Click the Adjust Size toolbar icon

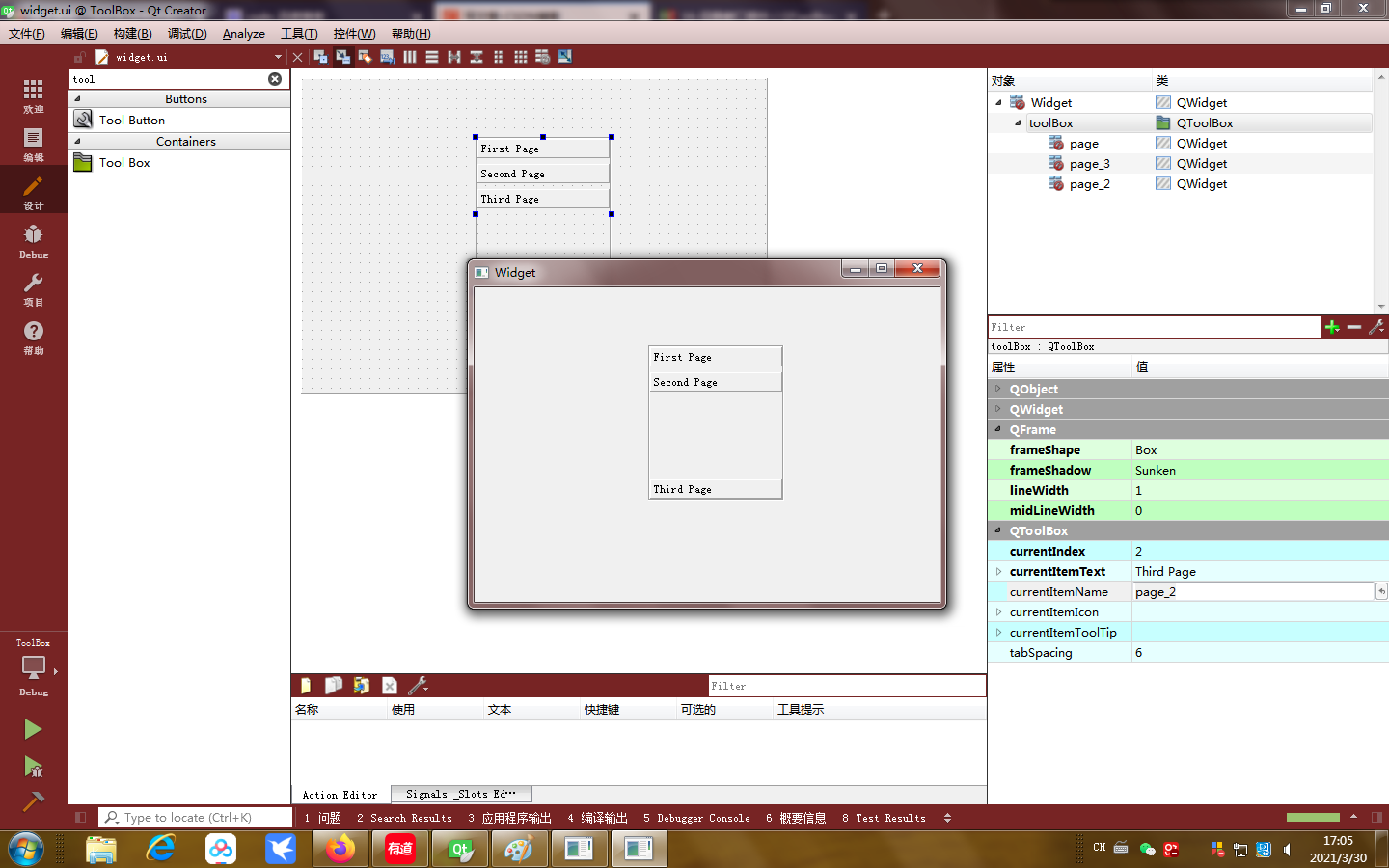pyautogui.click(x=565, y=57)
